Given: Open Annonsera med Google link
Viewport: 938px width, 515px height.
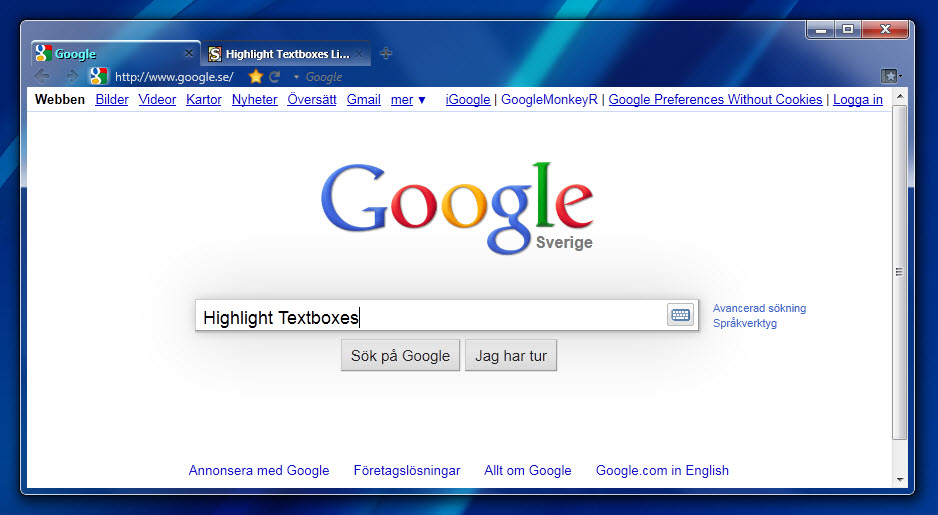Looking at the screenshot, I should pos(259,471).
